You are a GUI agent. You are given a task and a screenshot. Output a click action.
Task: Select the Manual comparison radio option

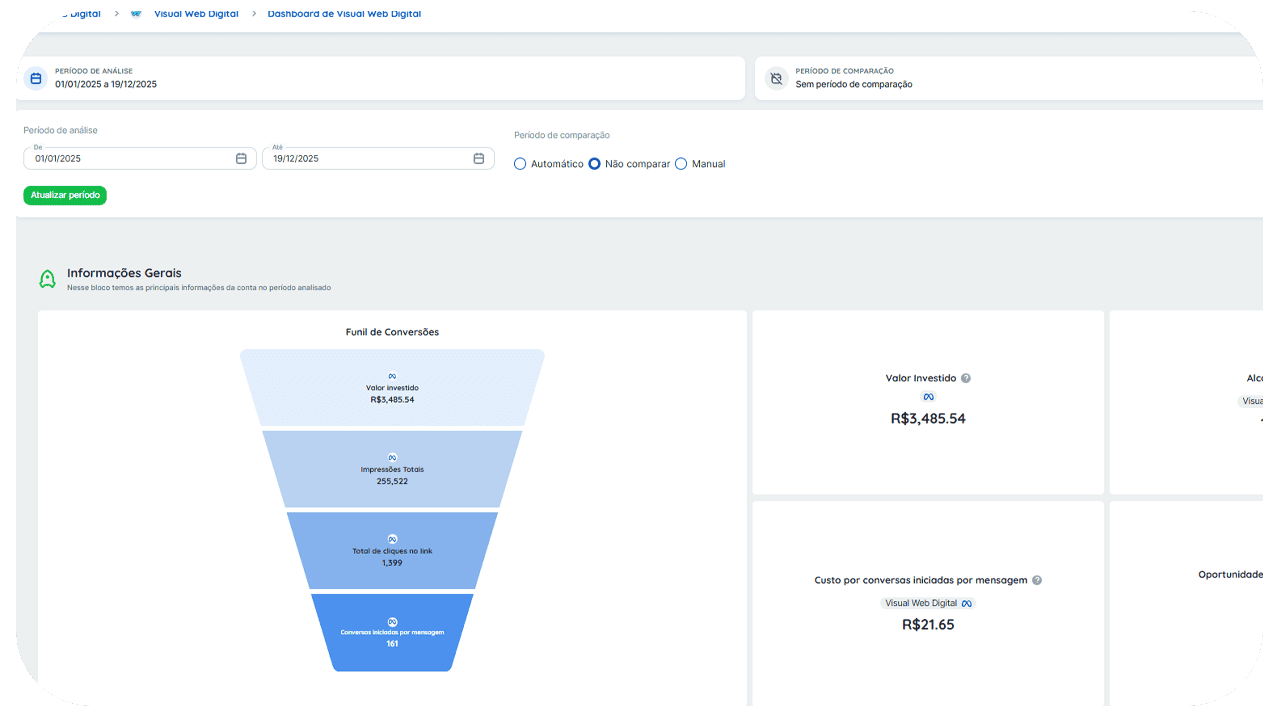681,164
